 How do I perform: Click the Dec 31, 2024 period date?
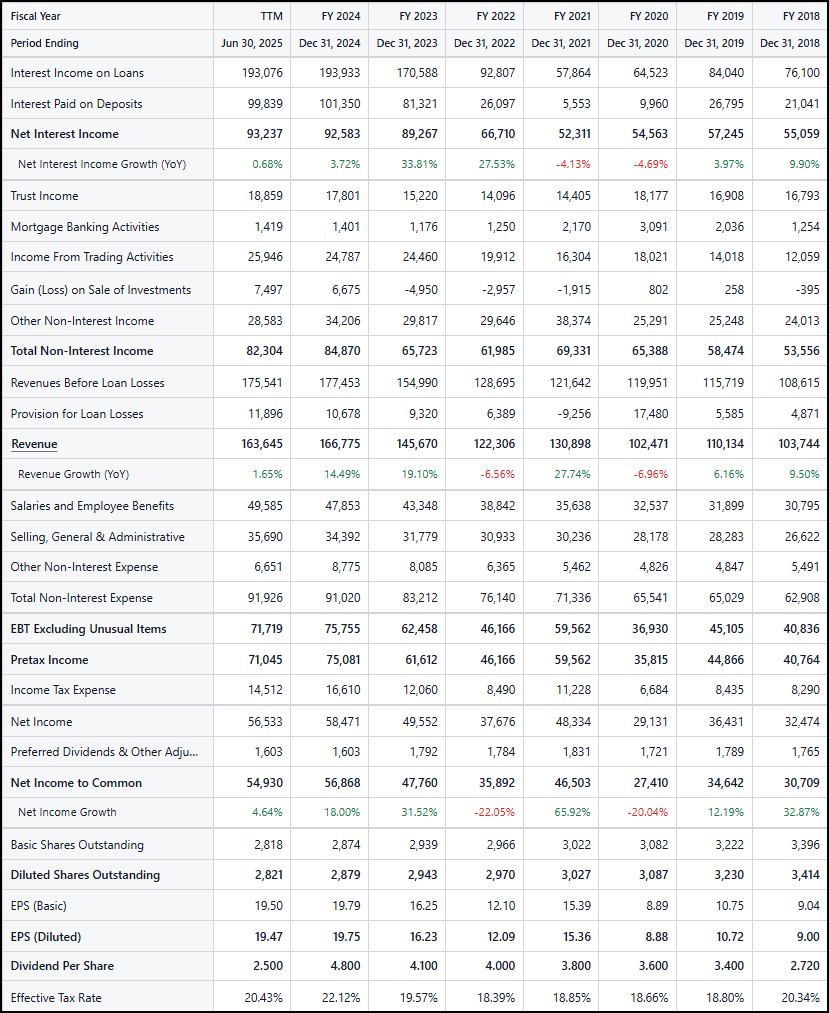pyautogui.click(x=330, y=43)
